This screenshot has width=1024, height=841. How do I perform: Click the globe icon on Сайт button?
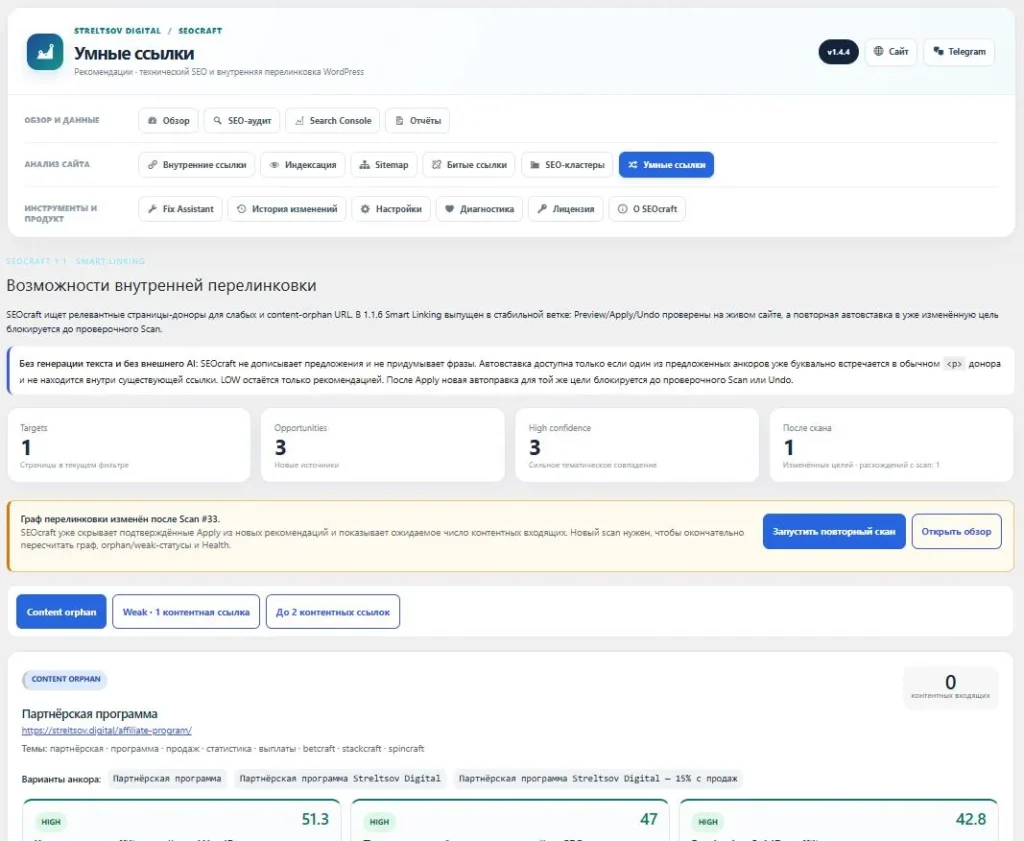(x=878, y=51)
